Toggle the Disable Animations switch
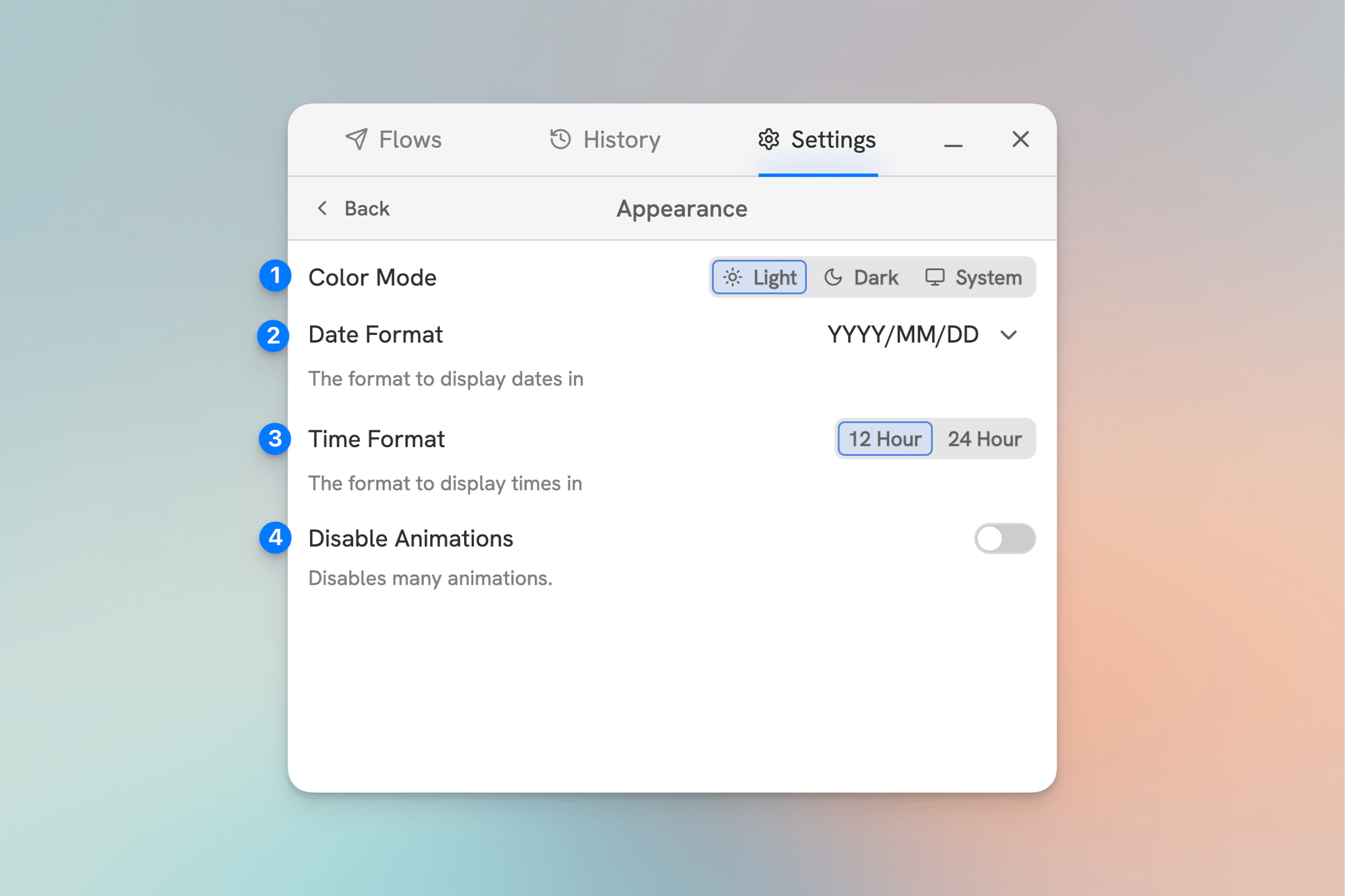The image size is (1345, 896). click(x=1004, y=538)
